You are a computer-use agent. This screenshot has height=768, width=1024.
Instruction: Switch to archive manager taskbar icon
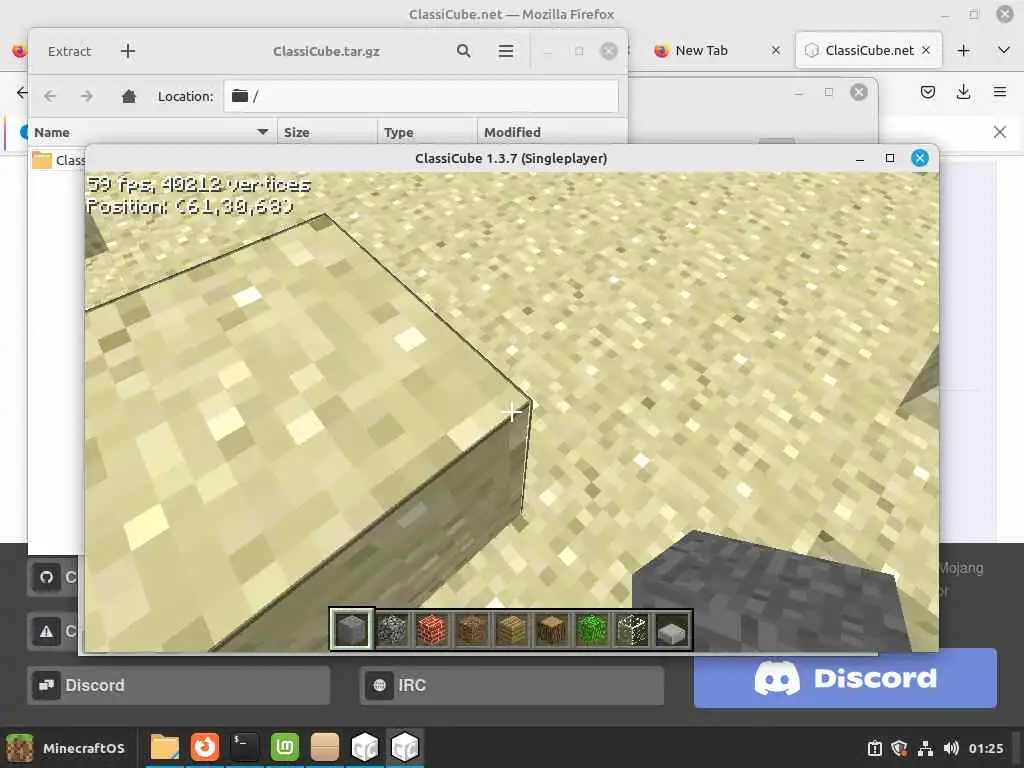tap(325, 747)
